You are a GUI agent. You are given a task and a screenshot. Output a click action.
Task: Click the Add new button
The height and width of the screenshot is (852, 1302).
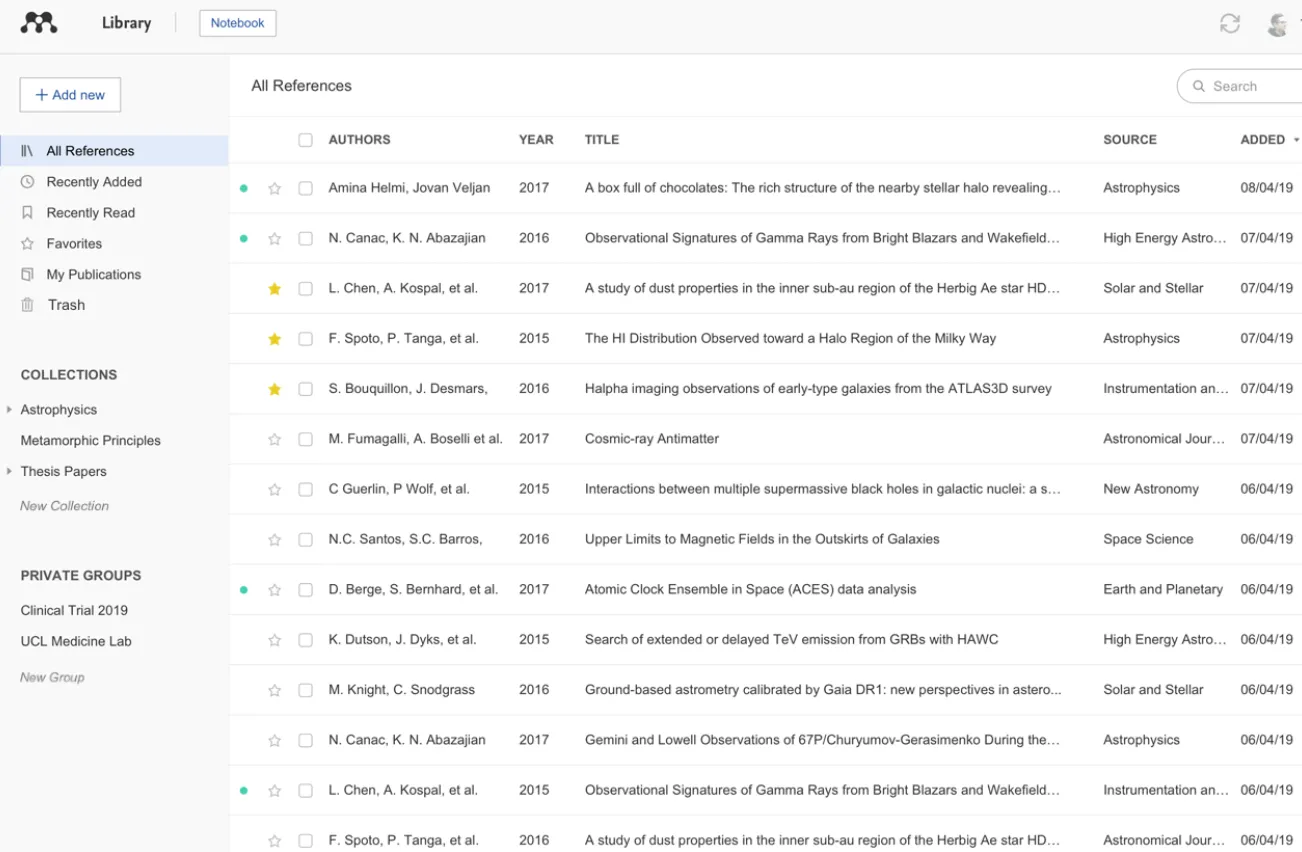click(x=70, y=95)
